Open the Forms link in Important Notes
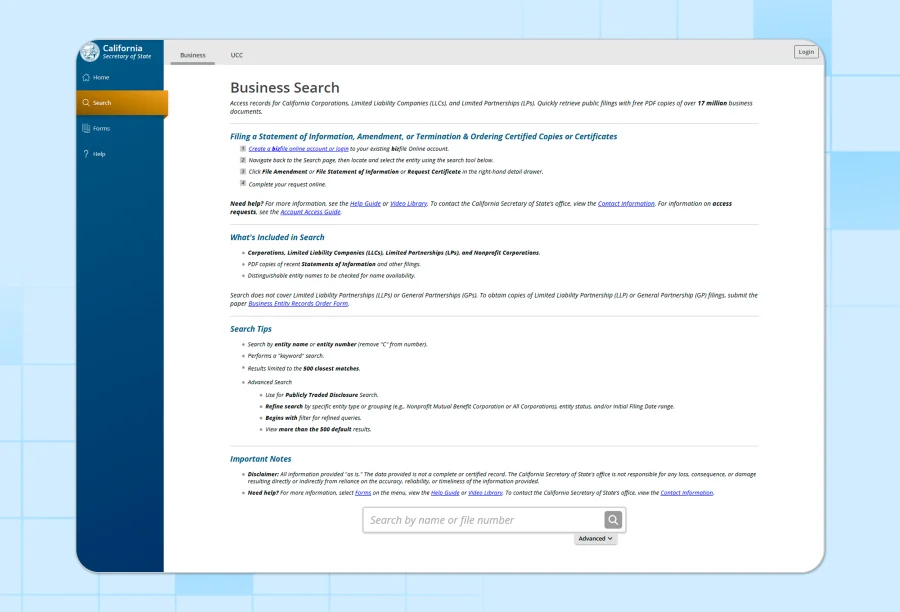Image resolution: width=900 pixels, height=612 pixels. (363, 493)
